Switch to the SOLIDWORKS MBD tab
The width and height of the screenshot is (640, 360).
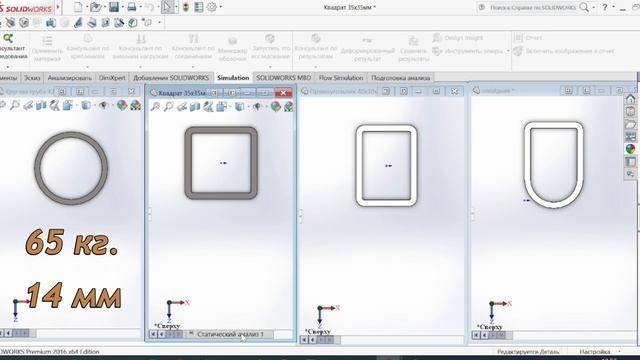tap(283, 78)
